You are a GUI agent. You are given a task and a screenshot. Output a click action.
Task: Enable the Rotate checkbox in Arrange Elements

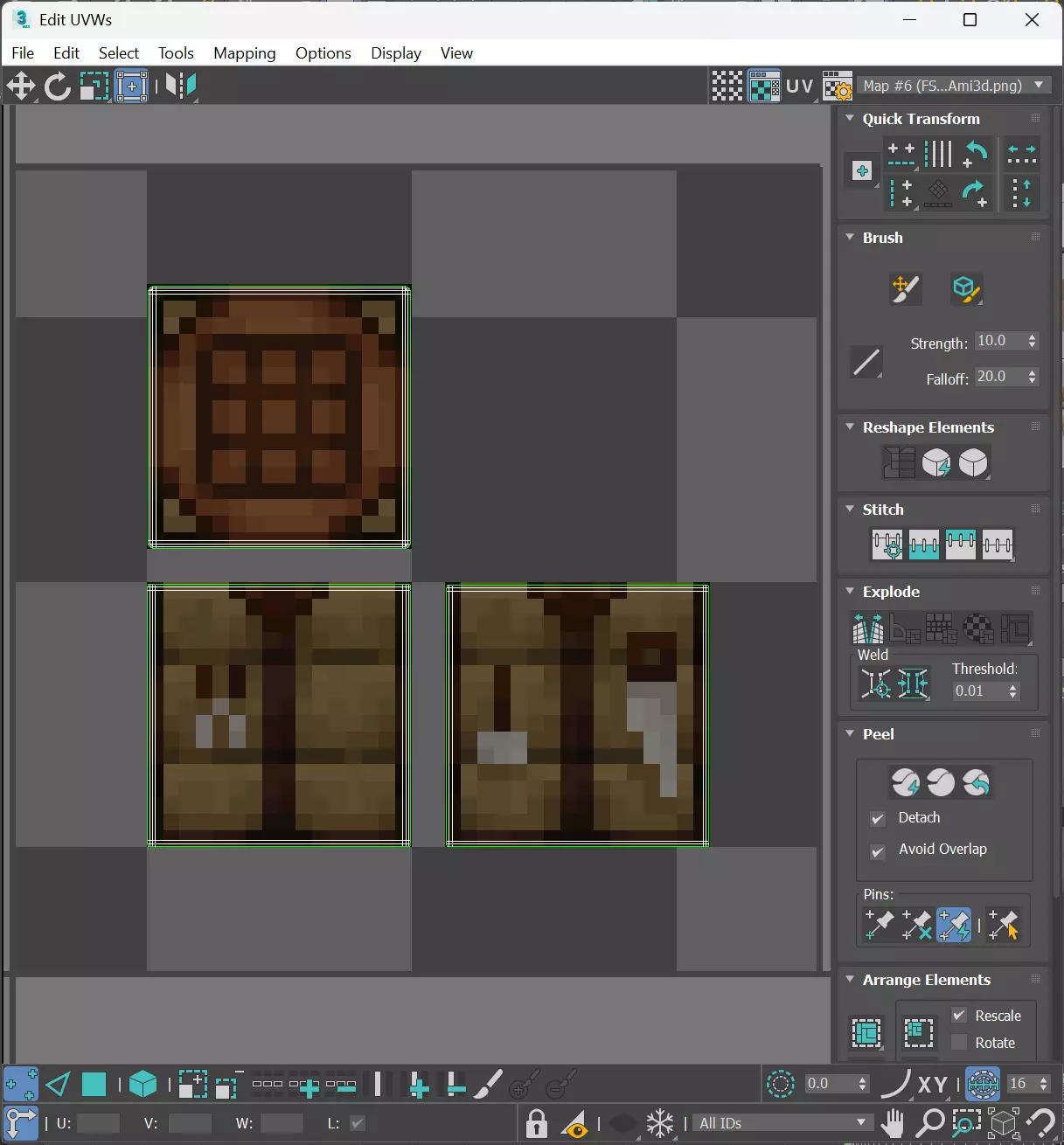[959, 1043]
